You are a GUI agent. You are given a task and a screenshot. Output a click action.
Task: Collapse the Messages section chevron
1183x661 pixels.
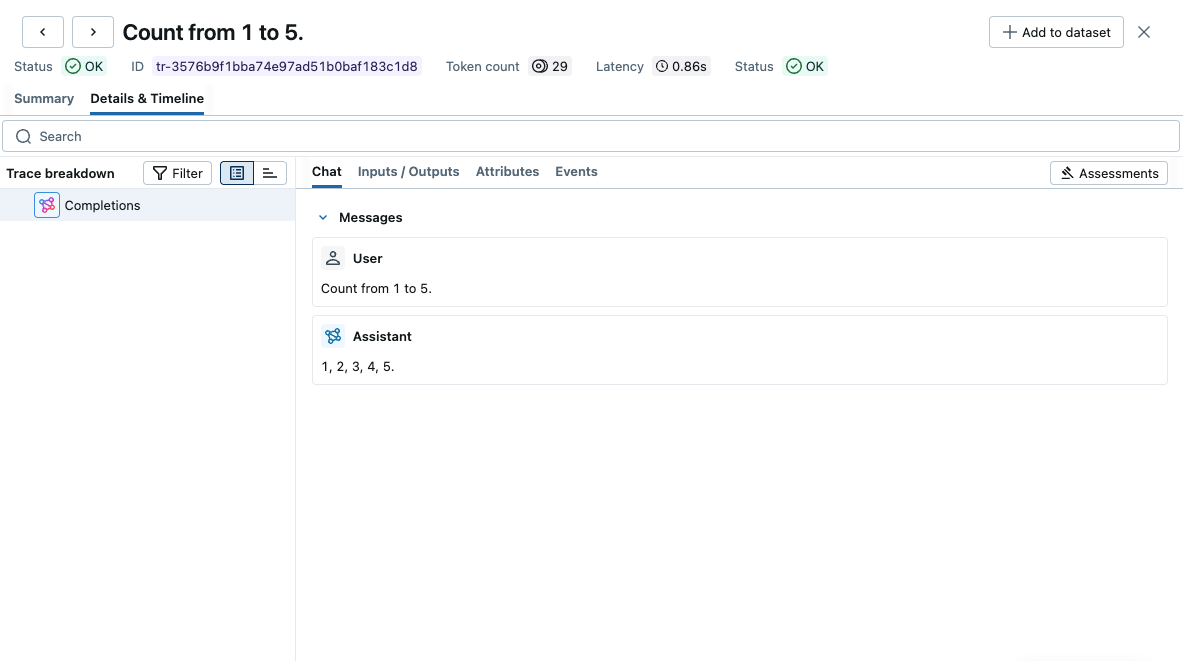pyautogui.click(x=323, y=217)
